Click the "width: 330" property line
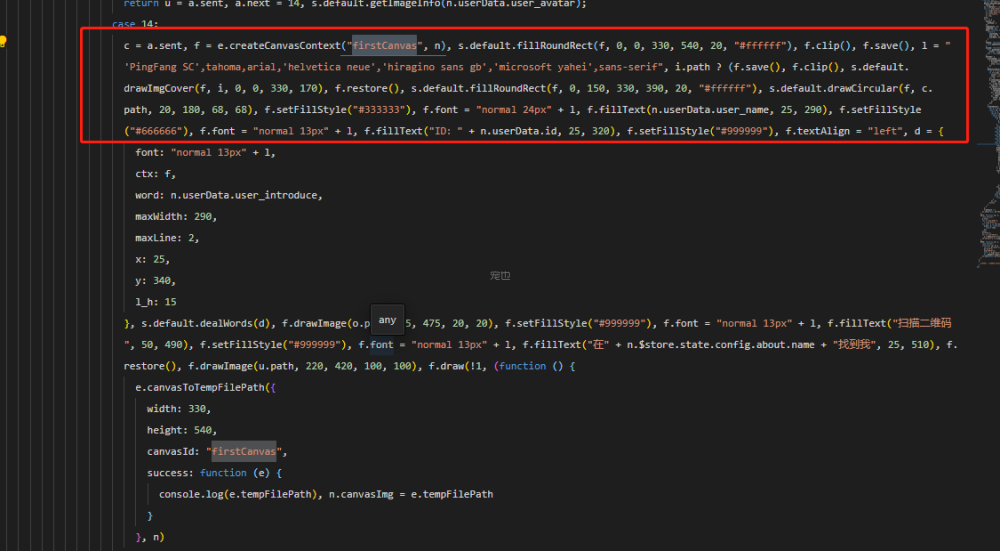This screenshot has height=551, width=1000. pyautogui.click(x=179, y=409)
